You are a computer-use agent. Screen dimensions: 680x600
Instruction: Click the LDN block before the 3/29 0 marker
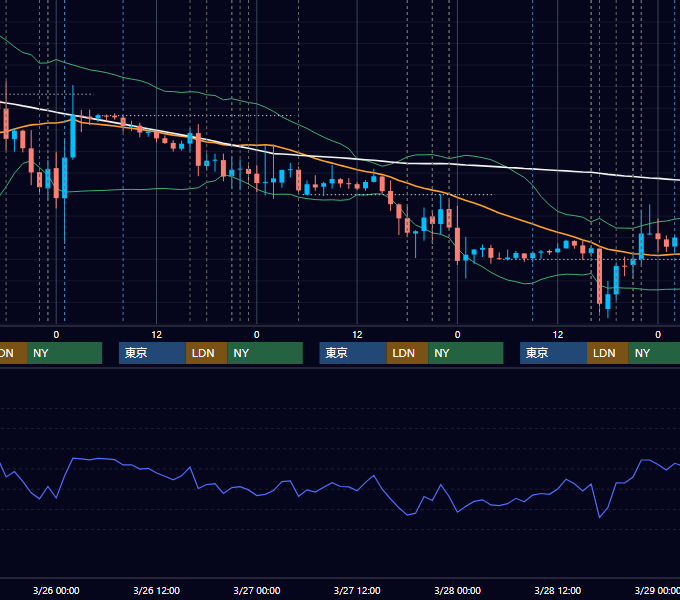pos(608,353)
